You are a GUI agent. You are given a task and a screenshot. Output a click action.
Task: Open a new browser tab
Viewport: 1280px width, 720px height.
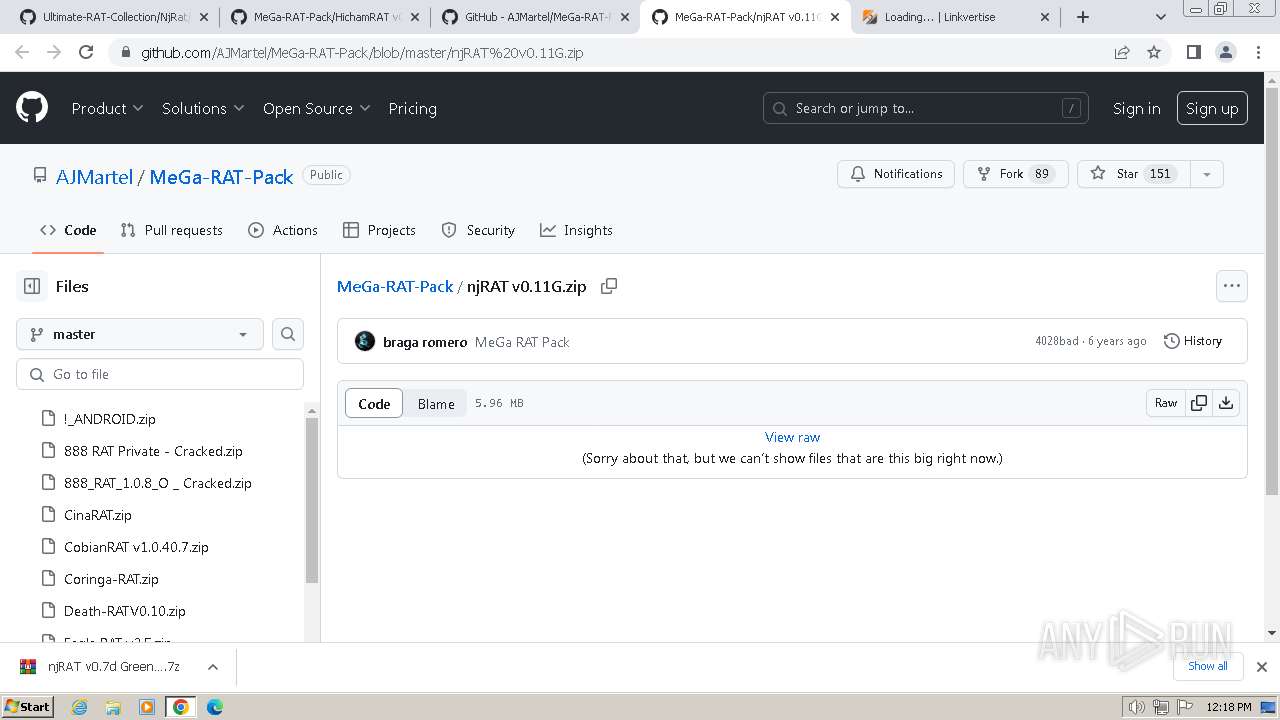1083,17
